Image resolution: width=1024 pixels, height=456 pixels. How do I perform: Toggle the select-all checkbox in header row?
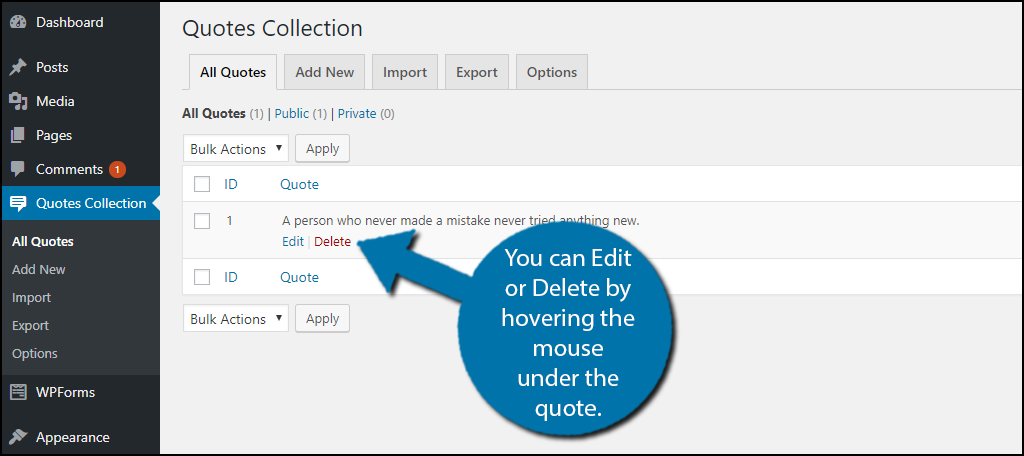coord(202,184)
